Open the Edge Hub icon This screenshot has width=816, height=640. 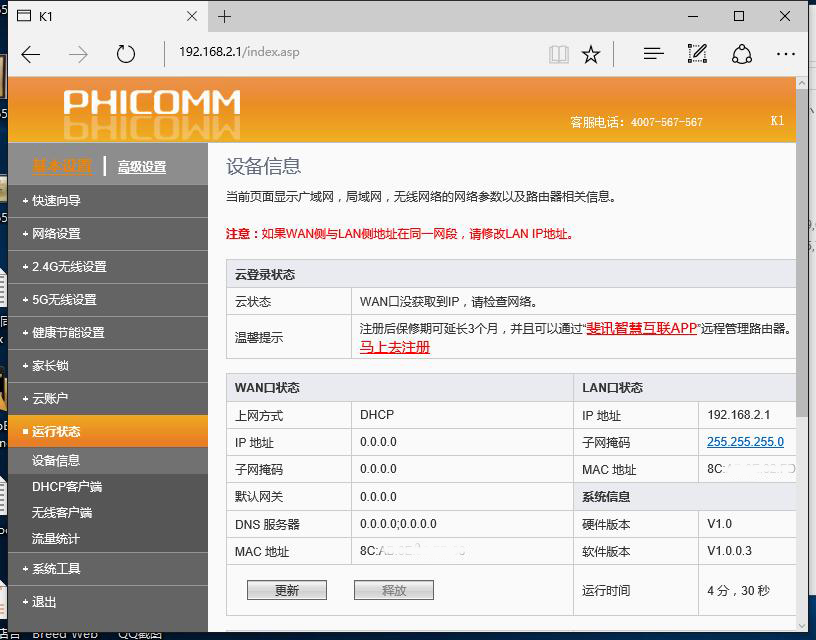tap(653, 54)
